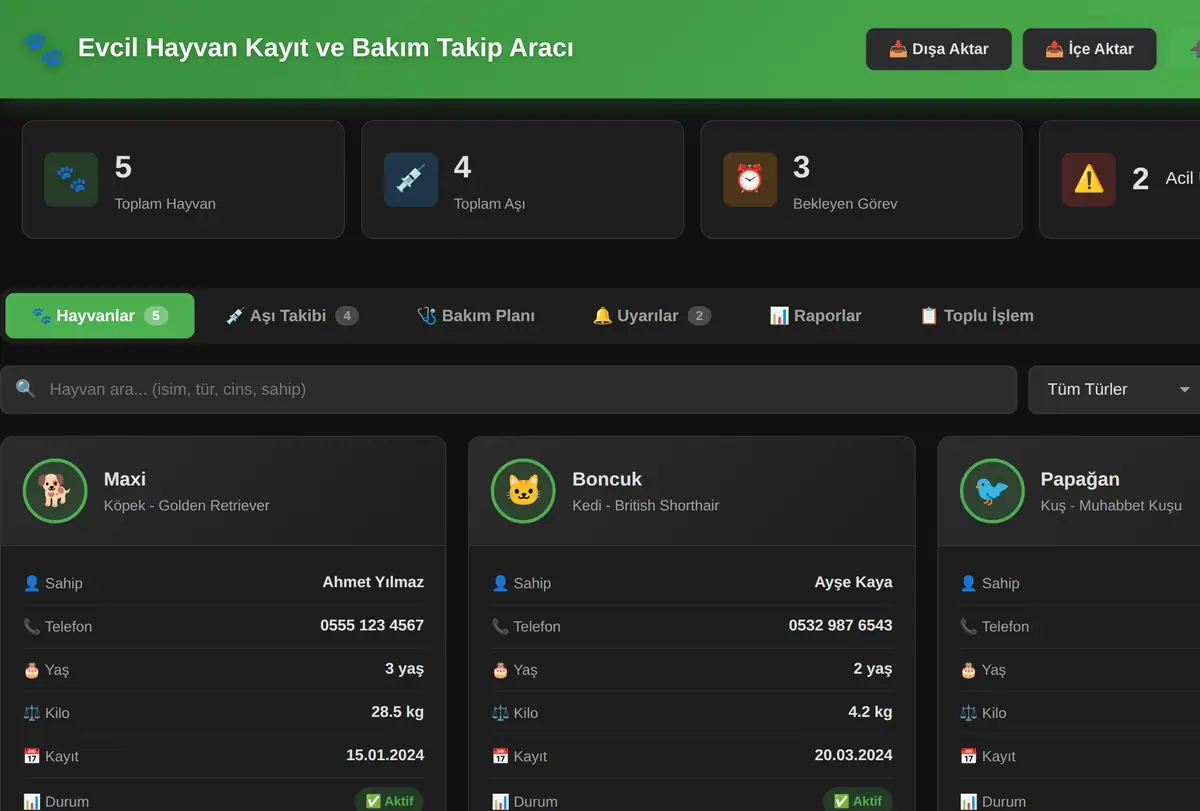Screen dimensions: 1200x811
Task: Click the magnifier icon in search bar
Action: [x=26, y=389]
